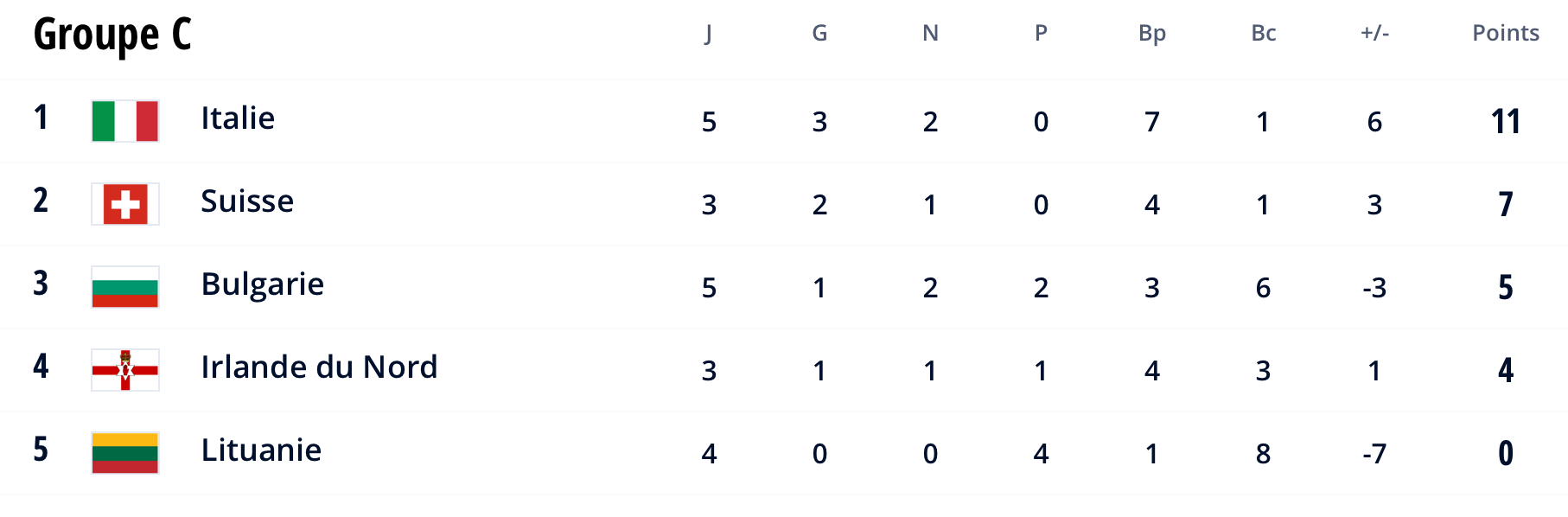Screen dimensions: 1568x517
Task: Click the Northern Ireland flag icon
Action: pyautogui.click(x=125, y=370)
